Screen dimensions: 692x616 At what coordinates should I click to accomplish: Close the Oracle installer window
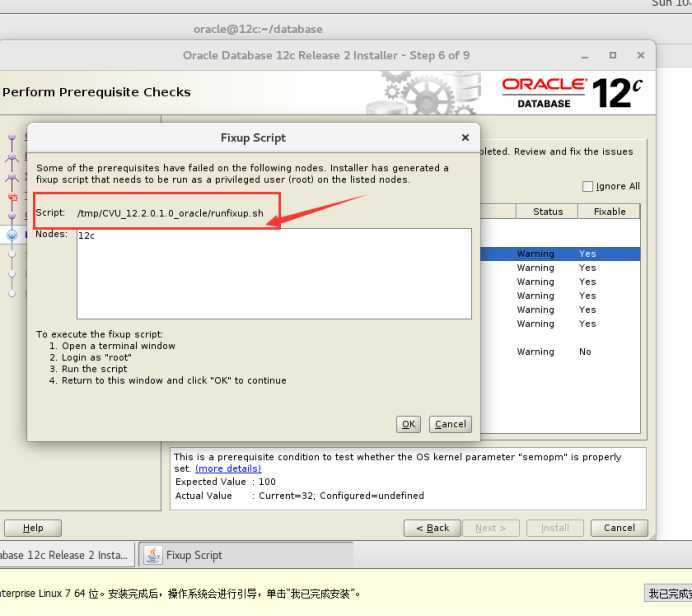(641, 55)
